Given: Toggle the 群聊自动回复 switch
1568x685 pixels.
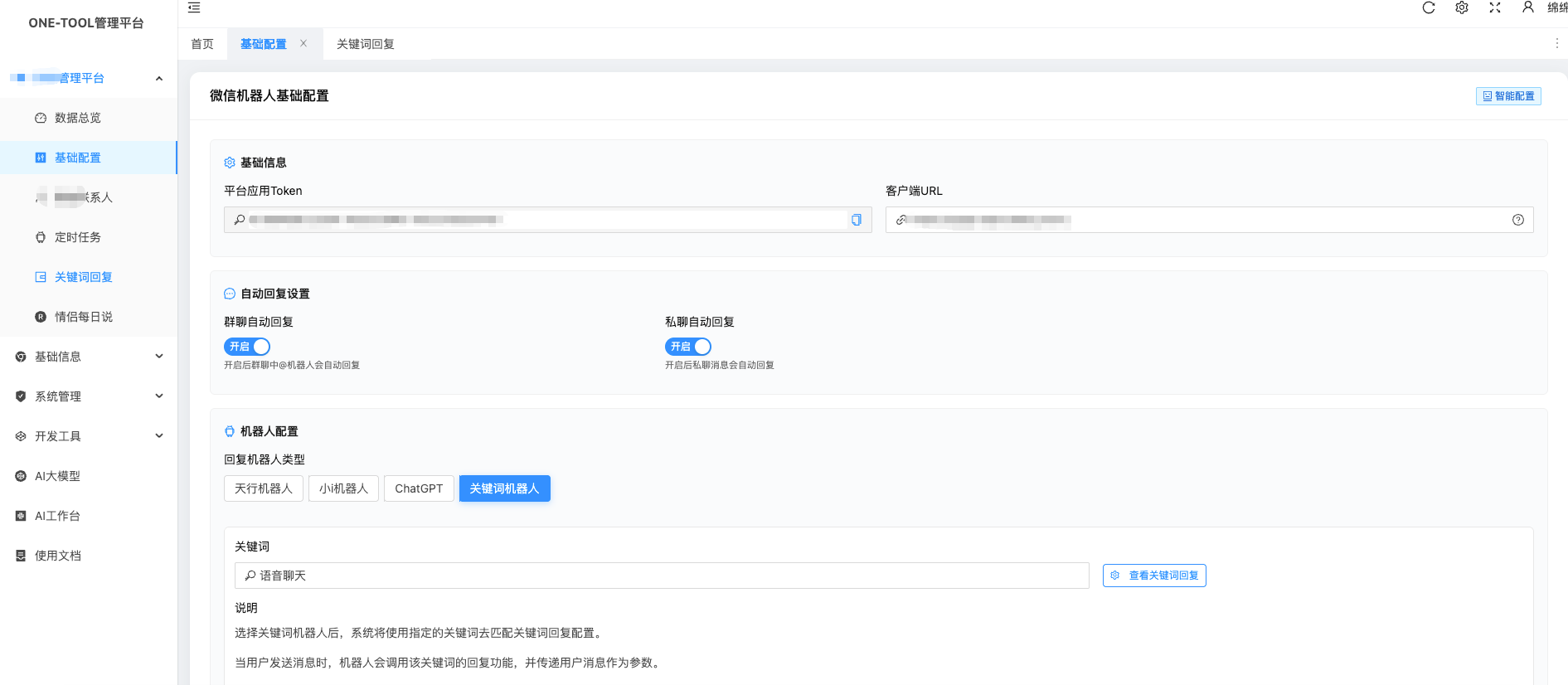Looking at the screenshot, I should coord(247,347).
